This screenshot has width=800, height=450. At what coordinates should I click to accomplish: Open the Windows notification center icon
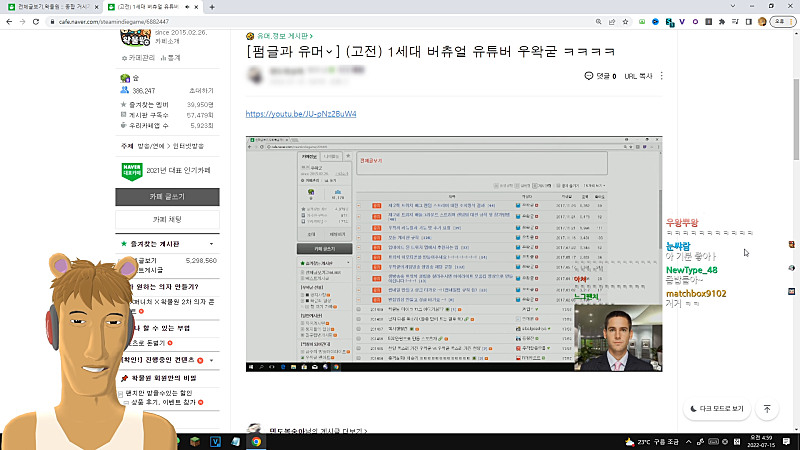tap(786, 442)
